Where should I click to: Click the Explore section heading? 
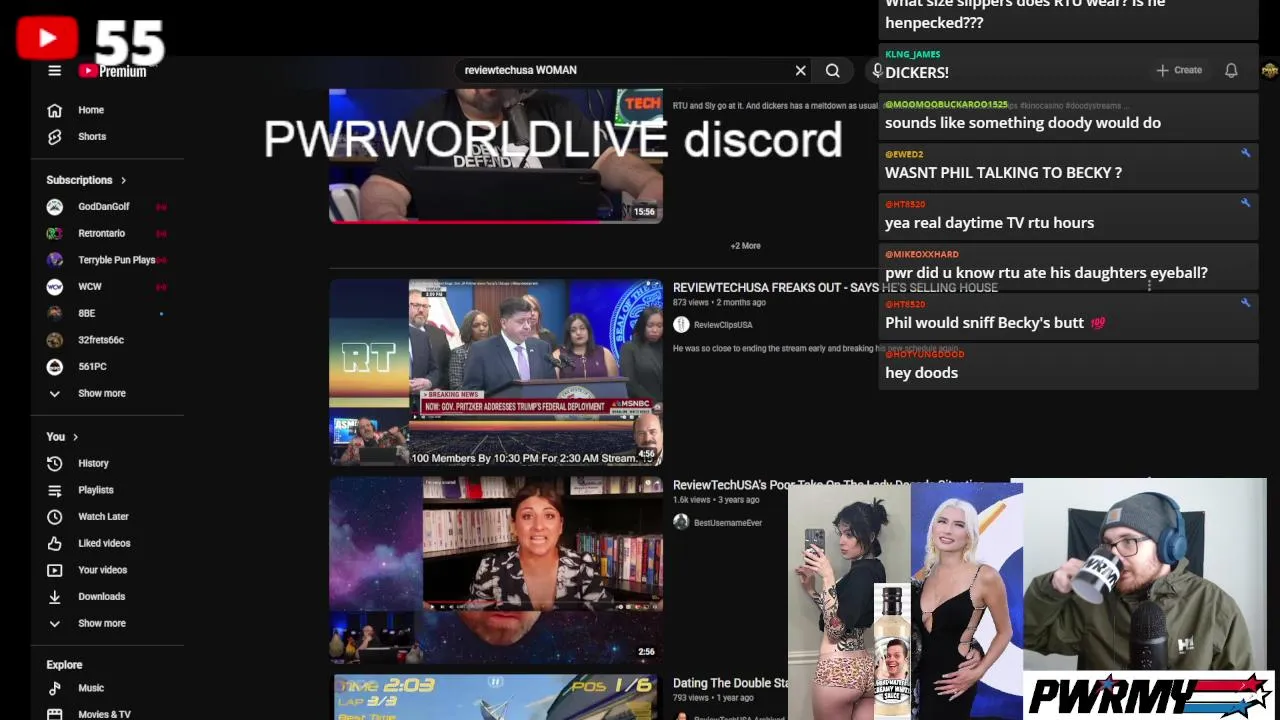64,665
